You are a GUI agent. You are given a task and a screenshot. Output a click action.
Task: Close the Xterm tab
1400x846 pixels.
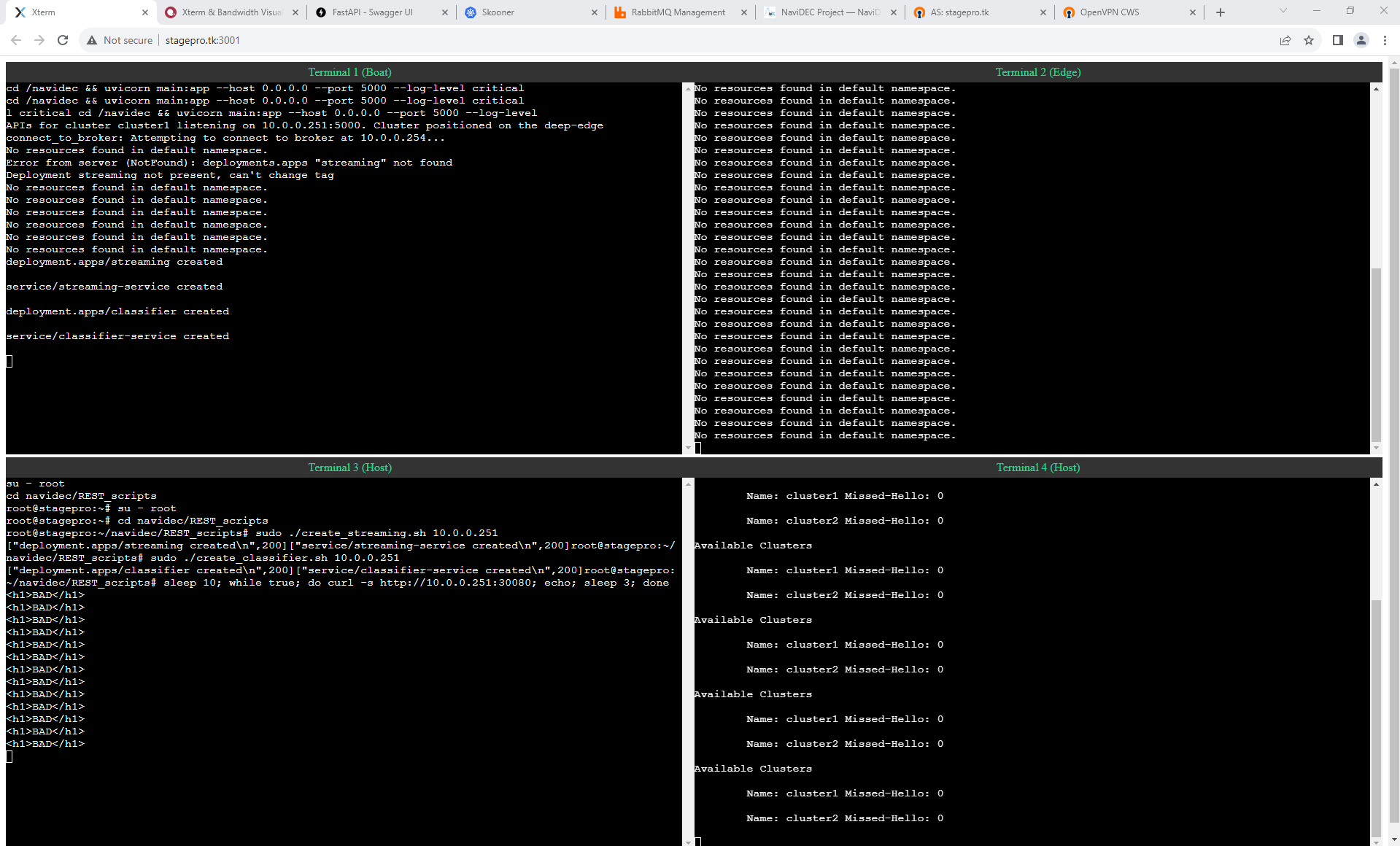click(x=145, y=12)
